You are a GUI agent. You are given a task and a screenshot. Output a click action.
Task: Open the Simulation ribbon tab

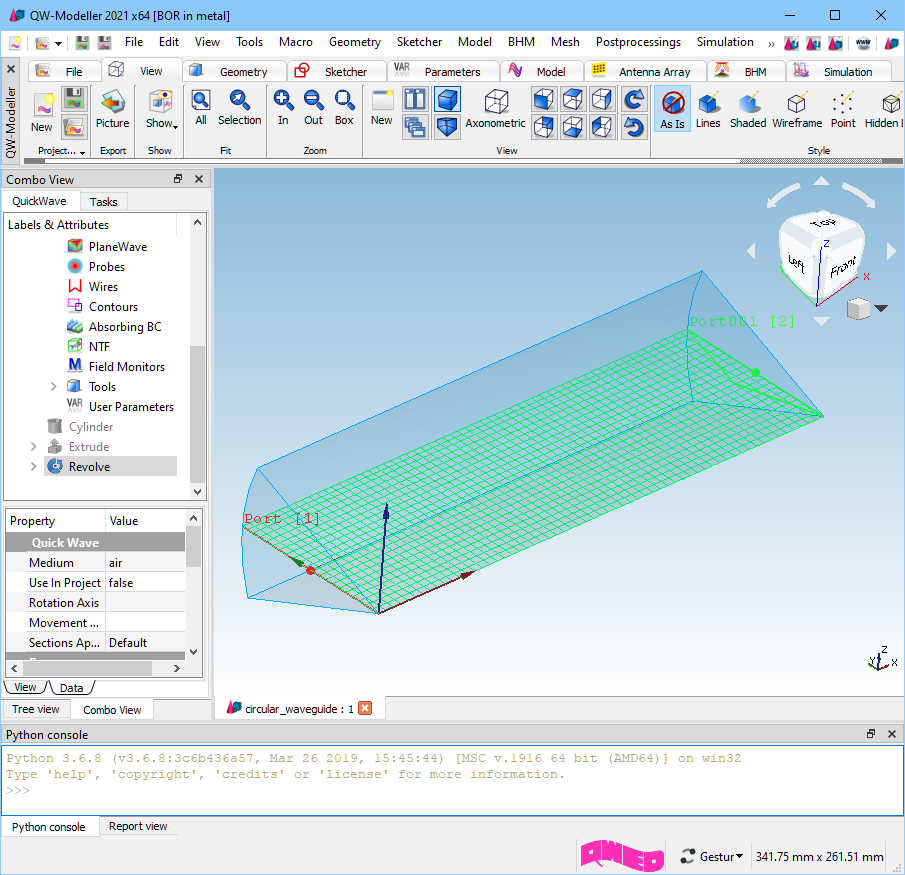837,72
